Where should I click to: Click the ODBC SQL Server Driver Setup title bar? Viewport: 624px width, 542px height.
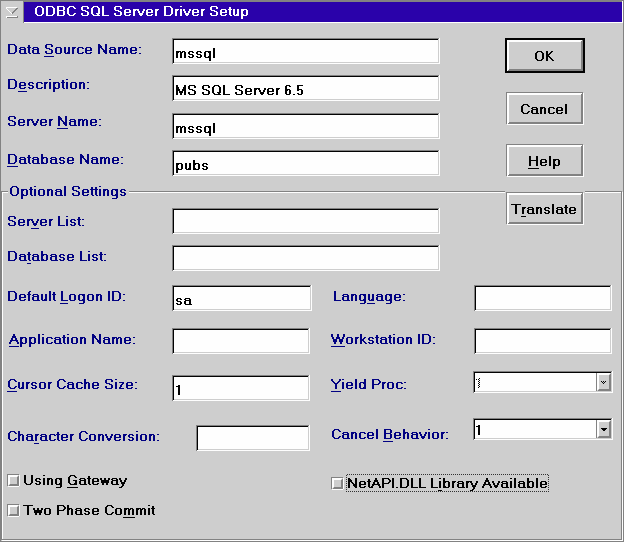pyautogui.click(x=323, y=12)
